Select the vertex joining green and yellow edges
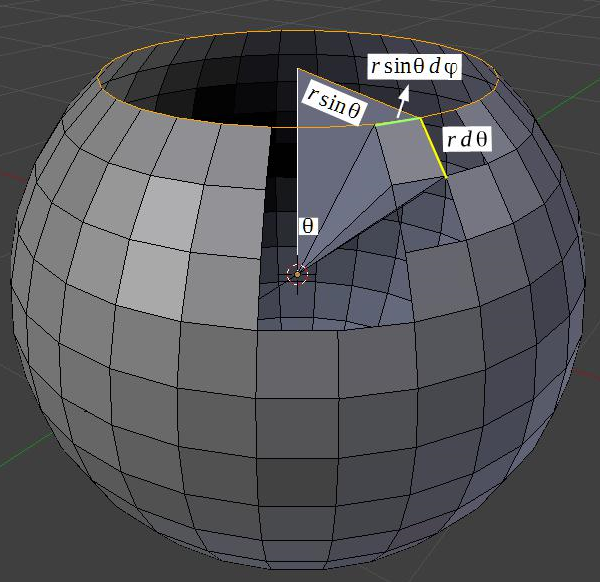 pos(420,118)
